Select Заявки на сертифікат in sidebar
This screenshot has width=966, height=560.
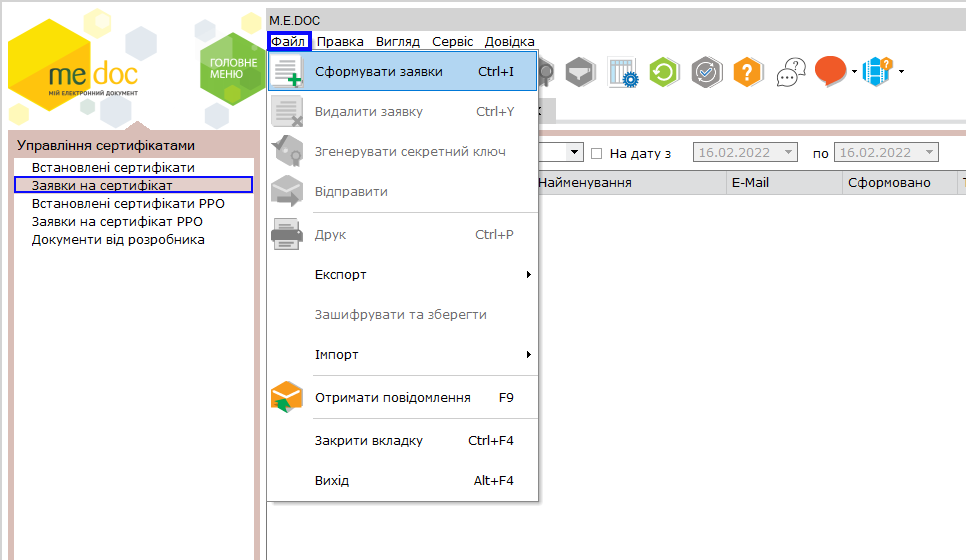click(x=134, y=185)
